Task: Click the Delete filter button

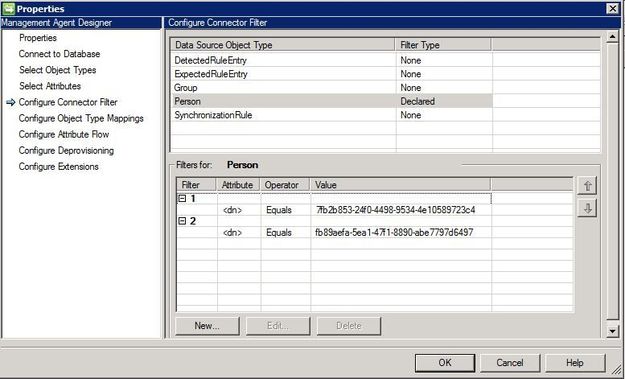Action: click(349, 326)
